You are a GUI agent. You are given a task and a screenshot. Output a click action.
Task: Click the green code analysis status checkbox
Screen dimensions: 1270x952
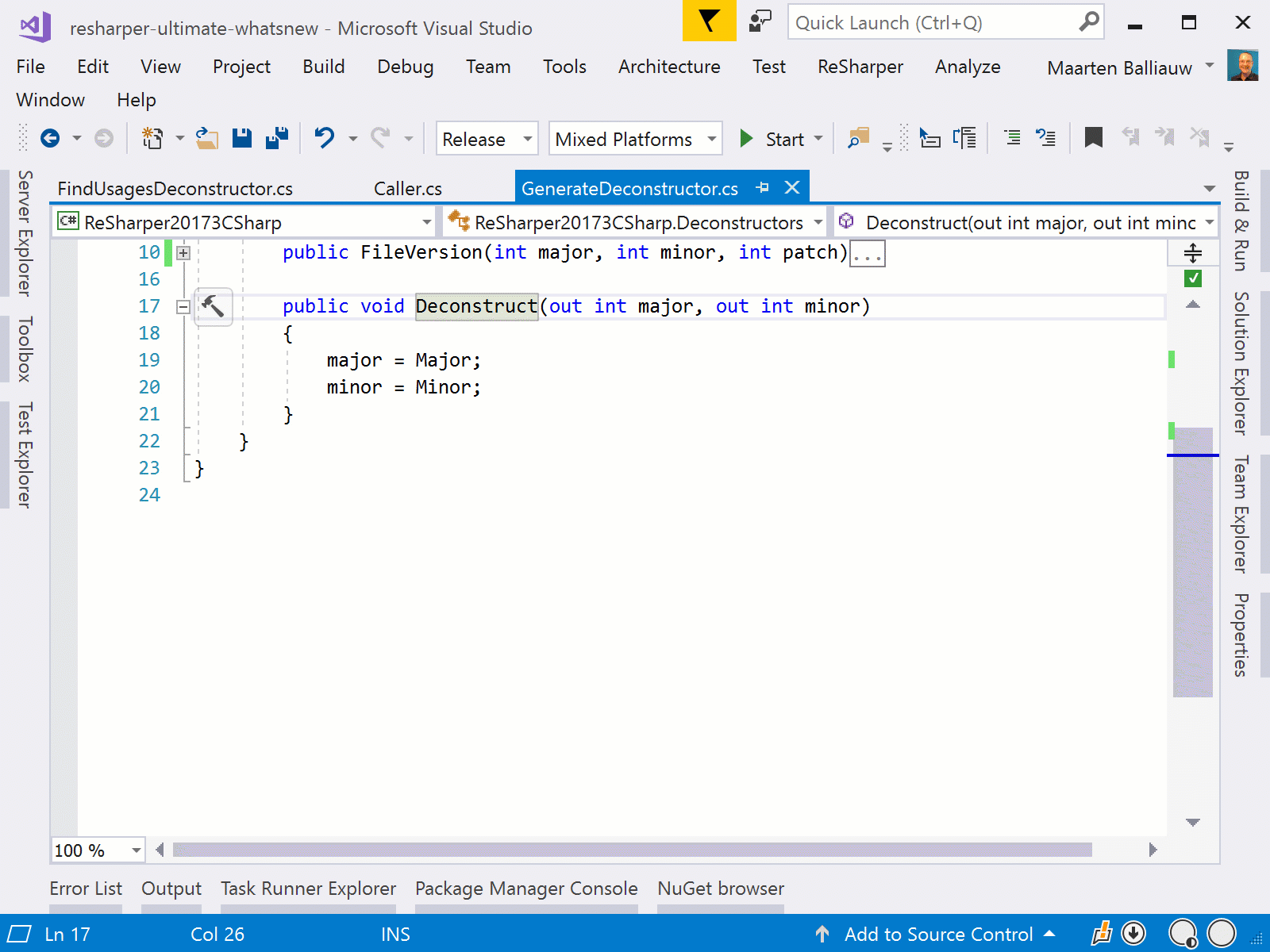(x=1192, y=278)
